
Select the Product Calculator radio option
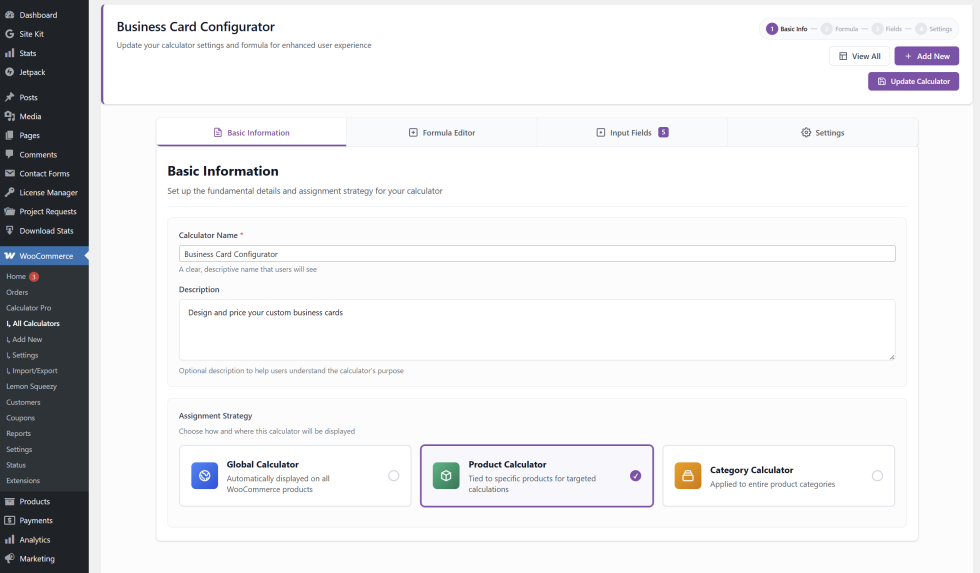coord(636,476)
